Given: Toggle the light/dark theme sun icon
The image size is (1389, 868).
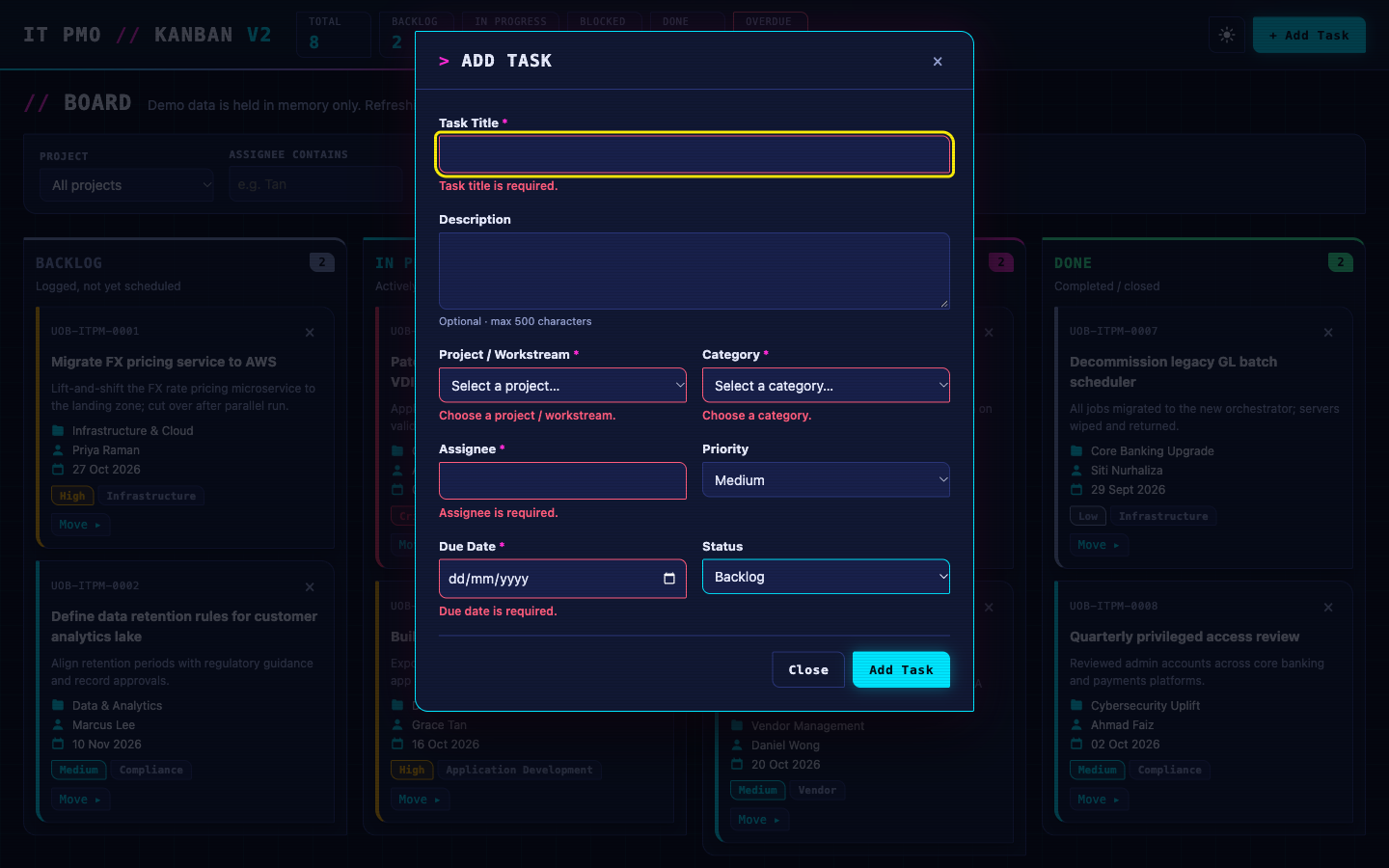Looking at the screenshot, I should (1227, 35).
